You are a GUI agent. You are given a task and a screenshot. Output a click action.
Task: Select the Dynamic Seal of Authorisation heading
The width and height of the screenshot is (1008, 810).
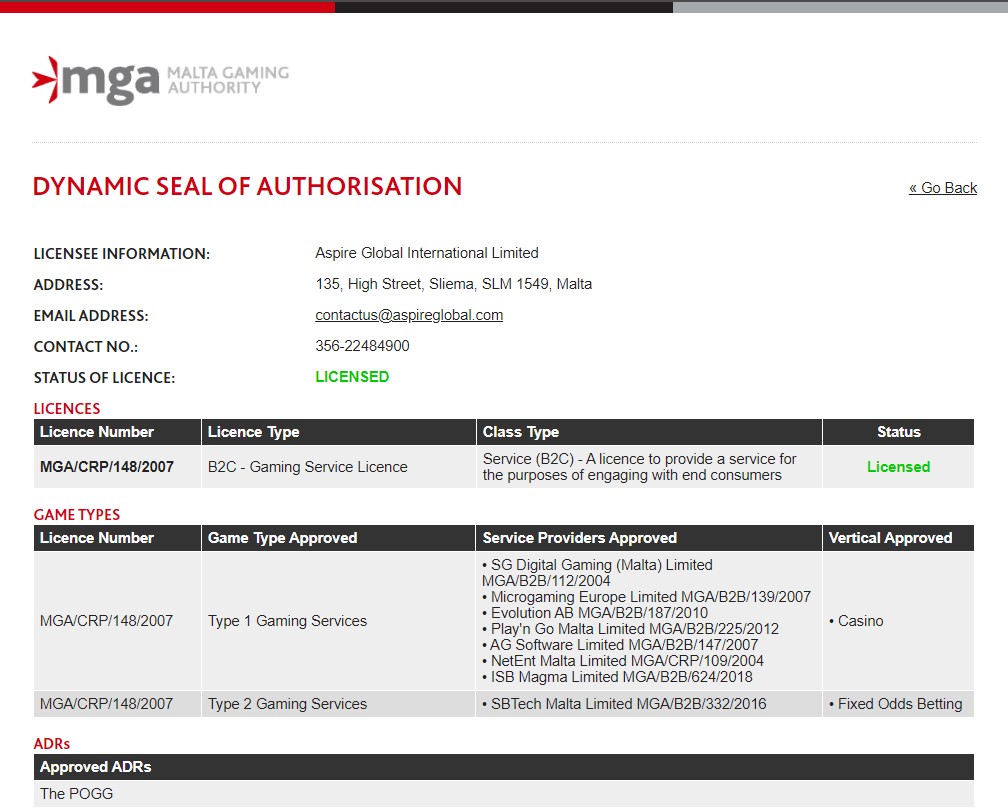(x=248, y=186)
